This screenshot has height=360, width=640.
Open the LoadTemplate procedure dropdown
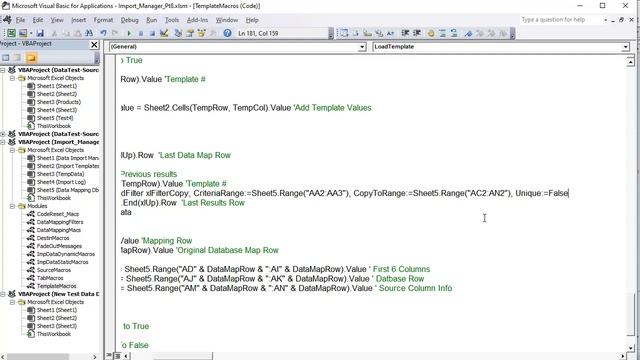point(625,47)
